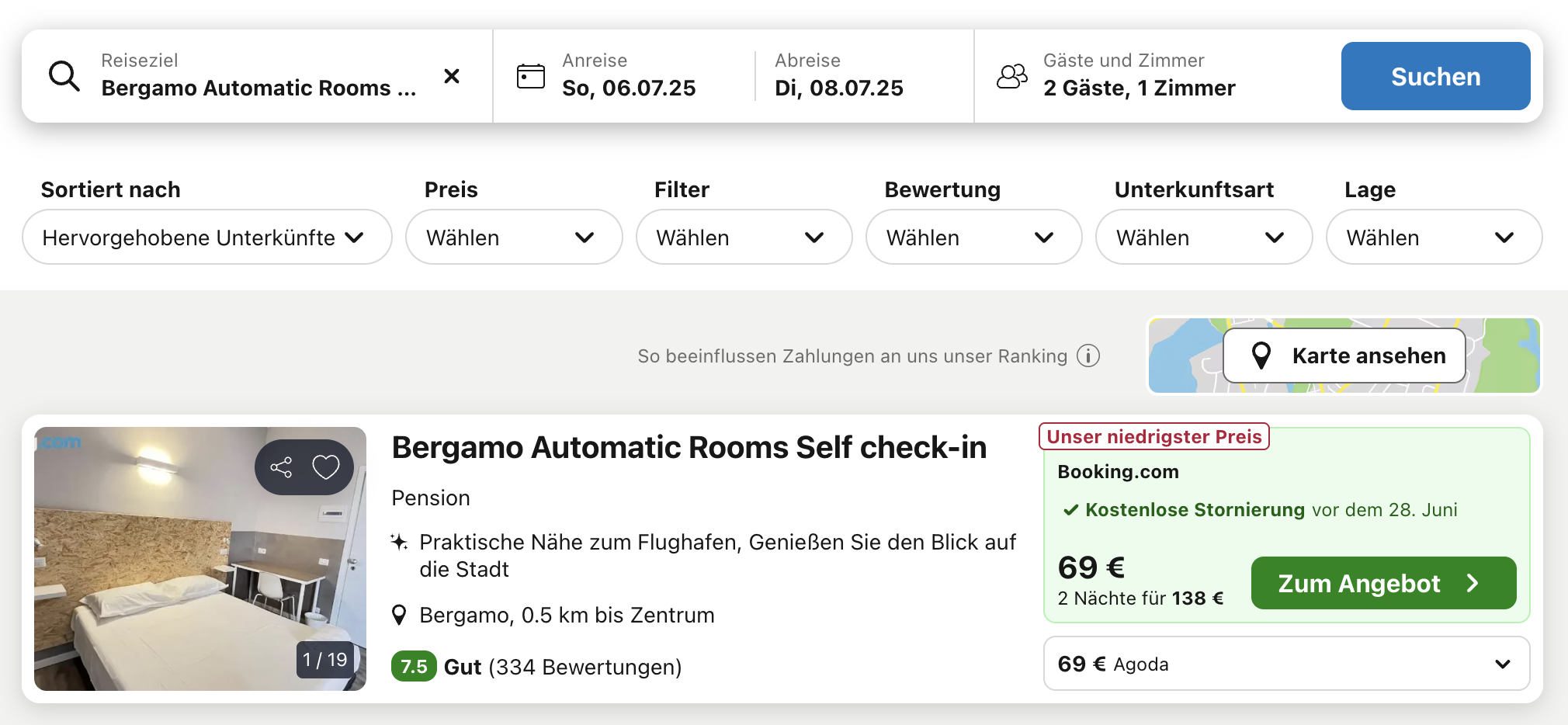Click the Booking.com provider label
This screenshot has width=1568, height=725.
1118,472
